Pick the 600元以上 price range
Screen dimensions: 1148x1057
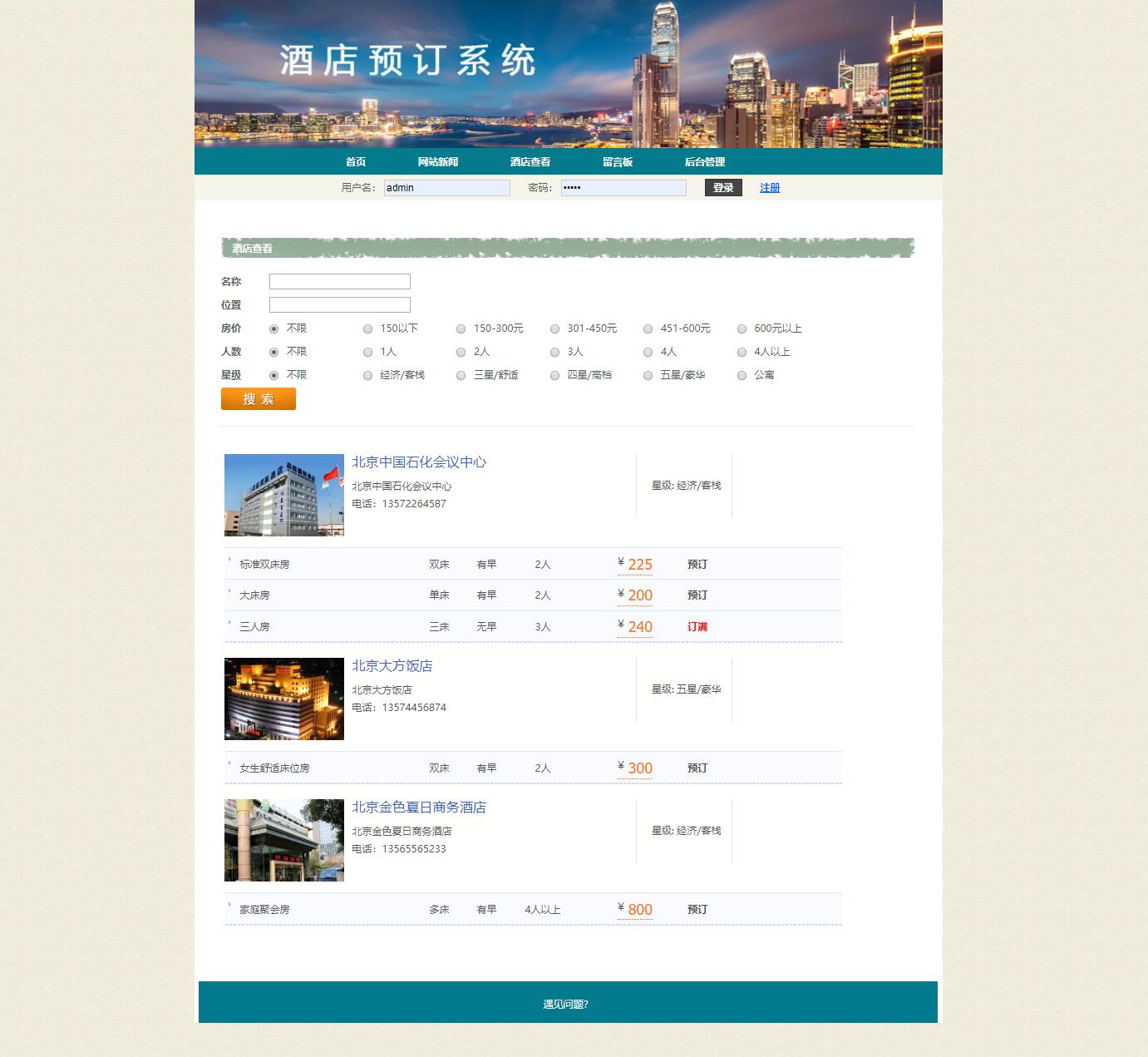coord(742,328)
